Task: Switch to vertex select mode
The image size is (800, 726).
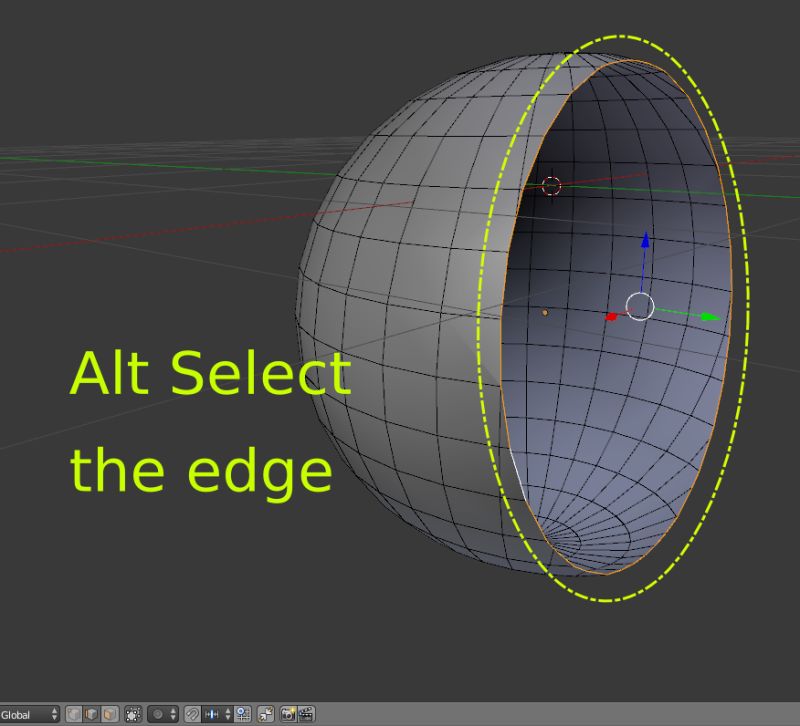Action: pos(72,714)
